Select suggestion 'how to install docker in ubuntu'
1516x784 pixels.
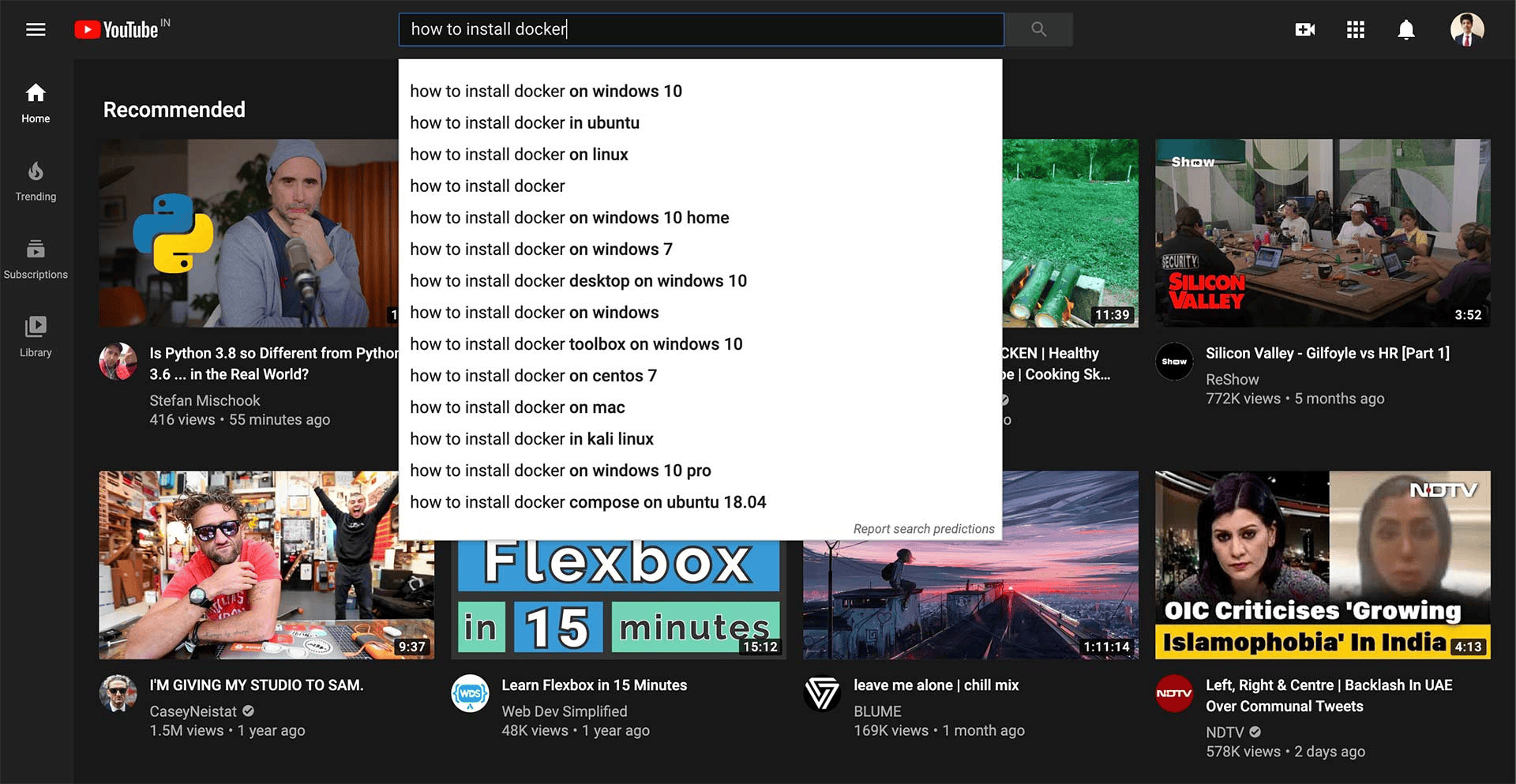[700, 122]
